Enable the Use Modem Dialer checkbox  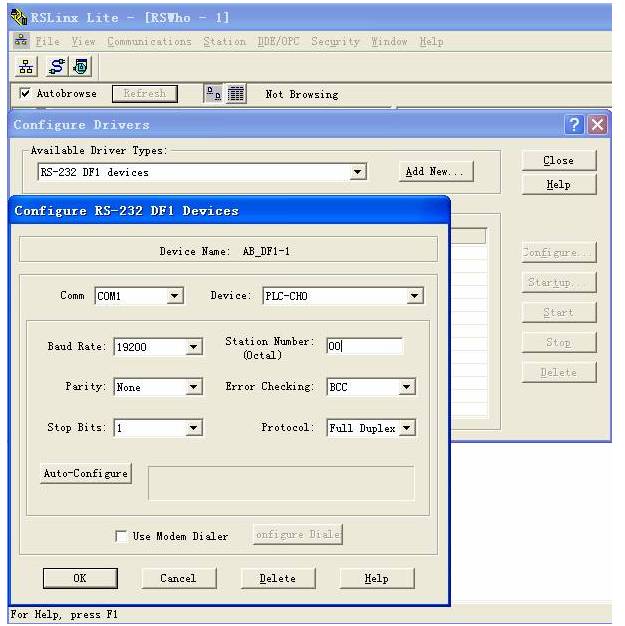click(x=121, y=536)
